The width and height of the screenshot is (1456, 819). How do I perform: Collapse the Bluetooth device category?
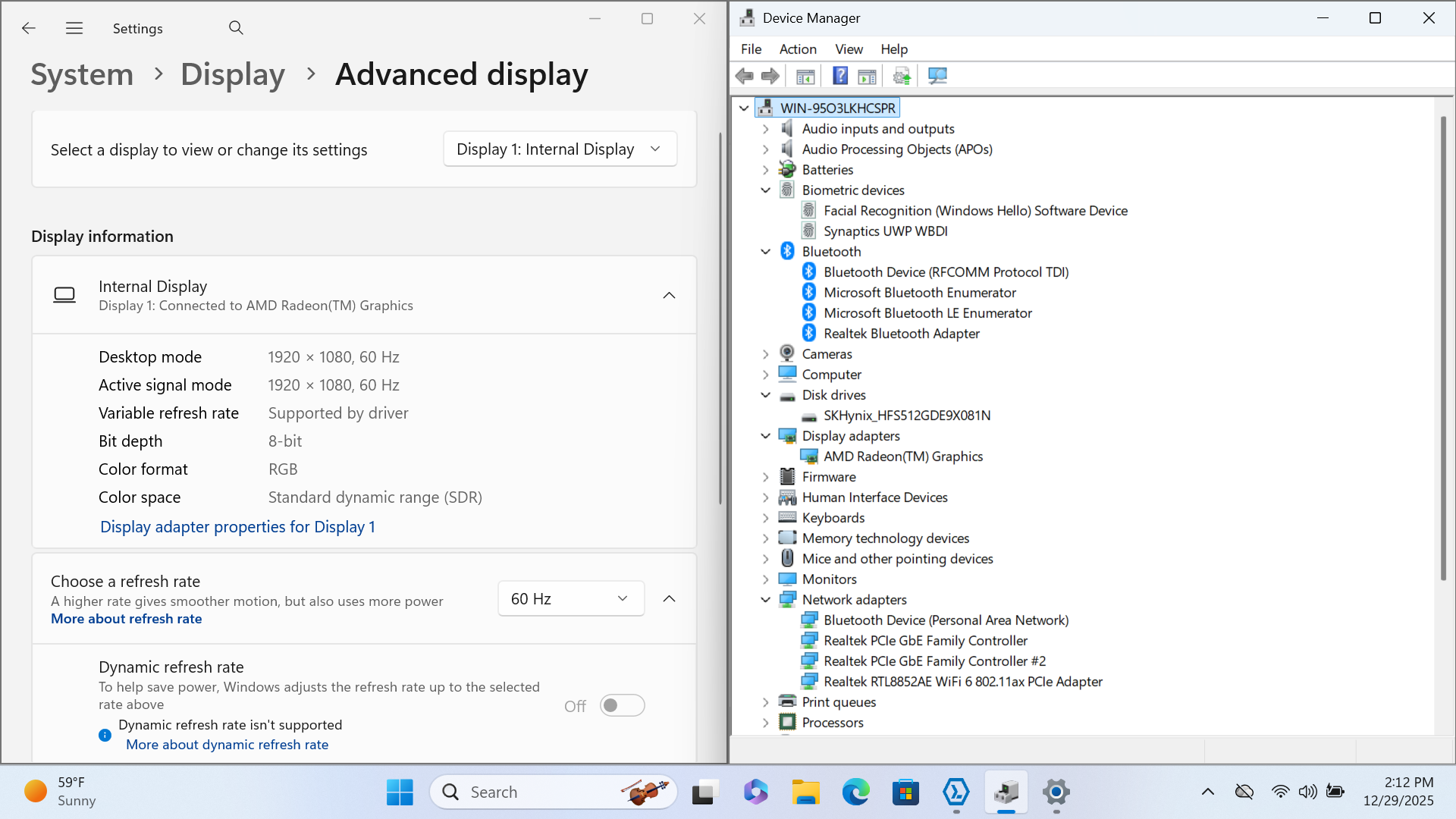coord(765,252)
